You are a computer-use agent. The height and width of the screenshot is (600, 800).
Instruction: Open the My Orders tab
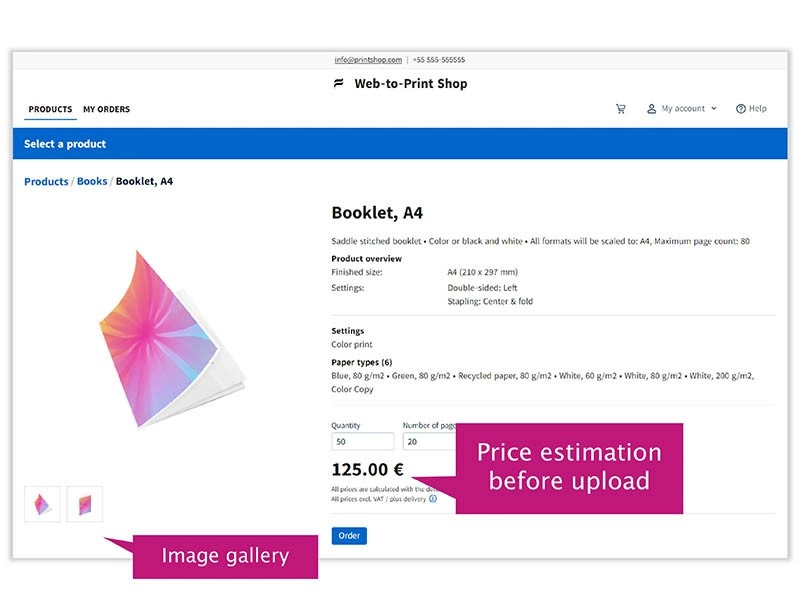pyautogui.click(x=106, y=109)
